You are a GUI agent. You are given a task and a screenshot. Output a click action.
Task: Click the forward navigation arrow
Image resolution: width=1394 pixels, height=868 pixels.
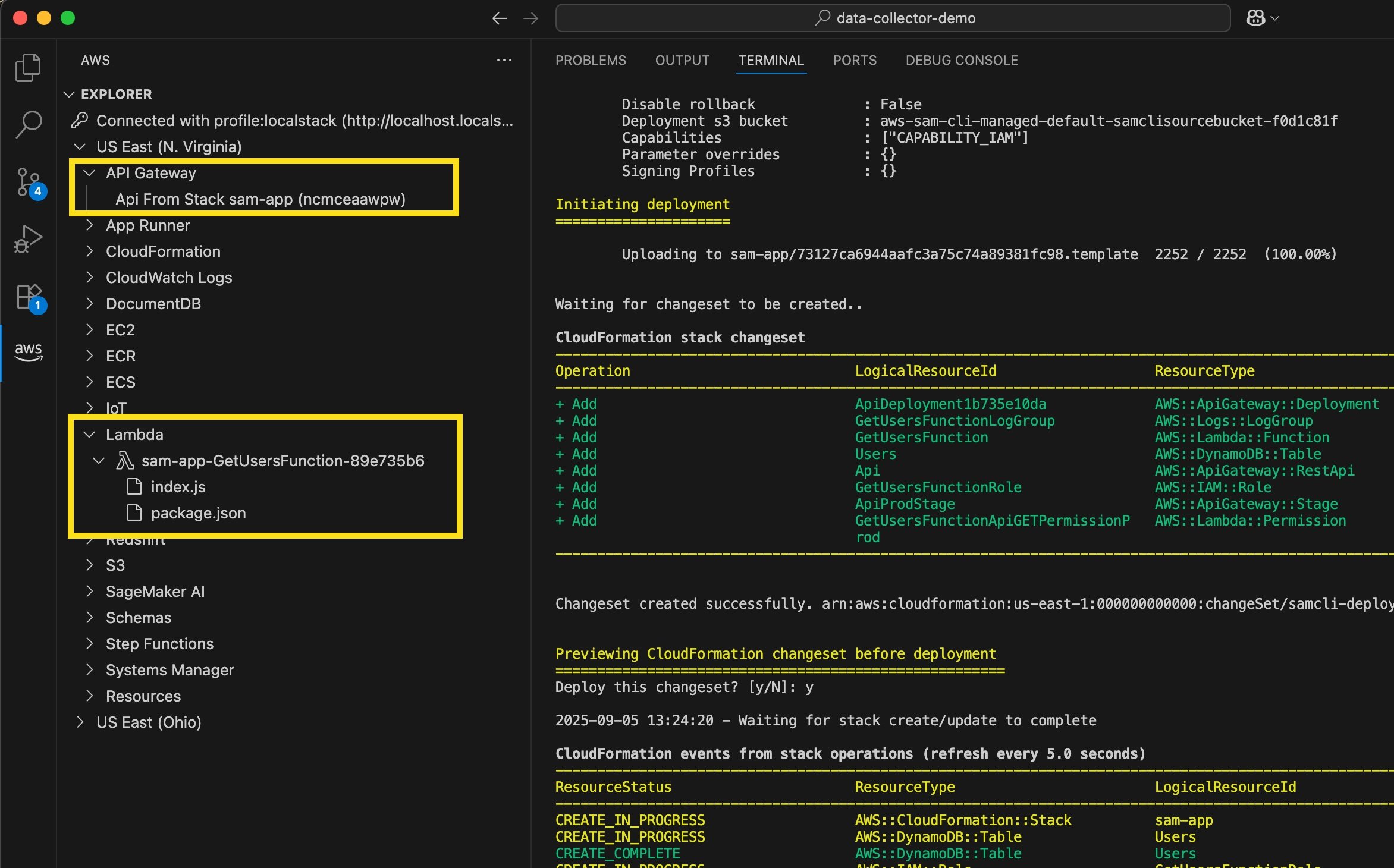(530, 18)
